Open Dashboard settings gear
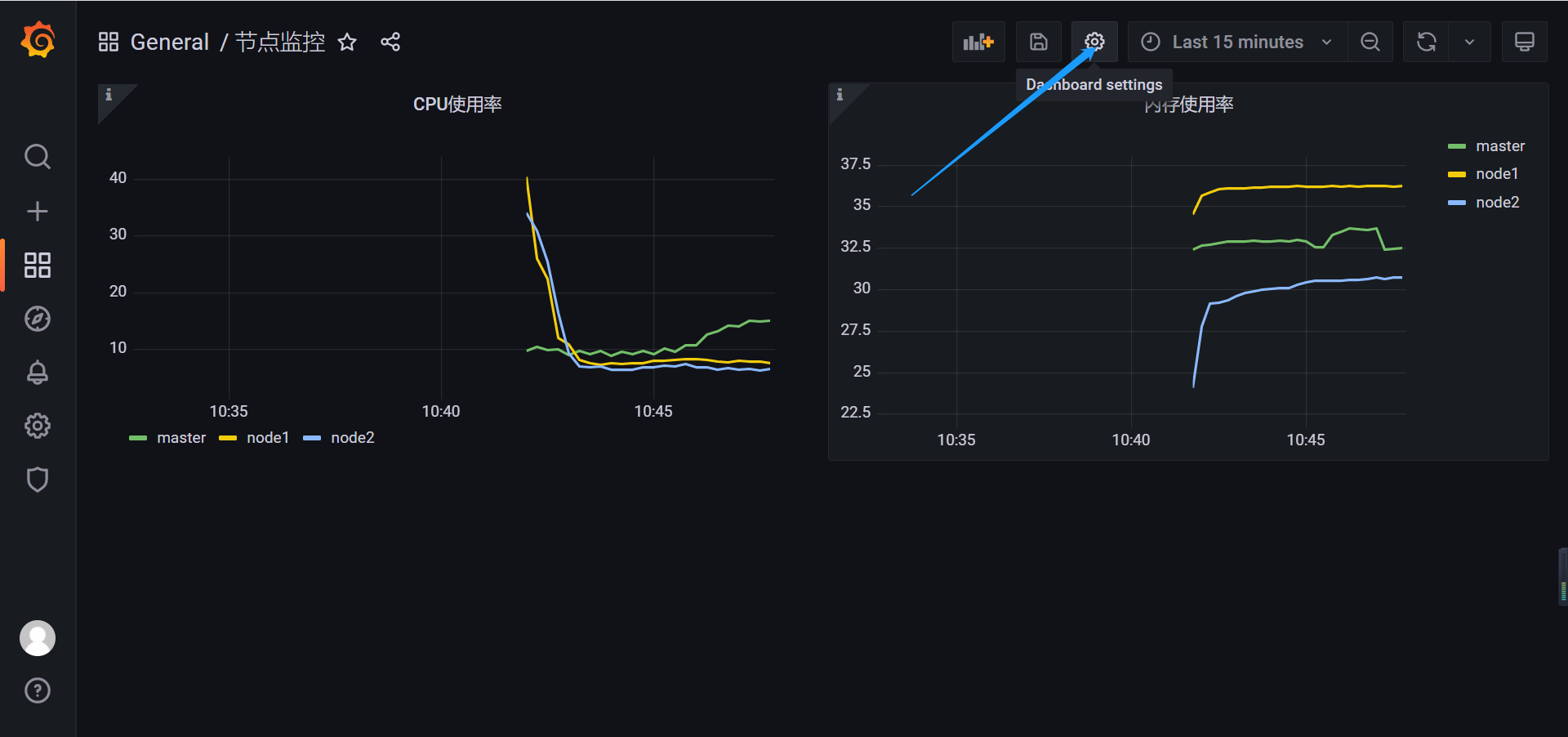The height and width of the screenshot is (737, 1568). click(1094, 41)
